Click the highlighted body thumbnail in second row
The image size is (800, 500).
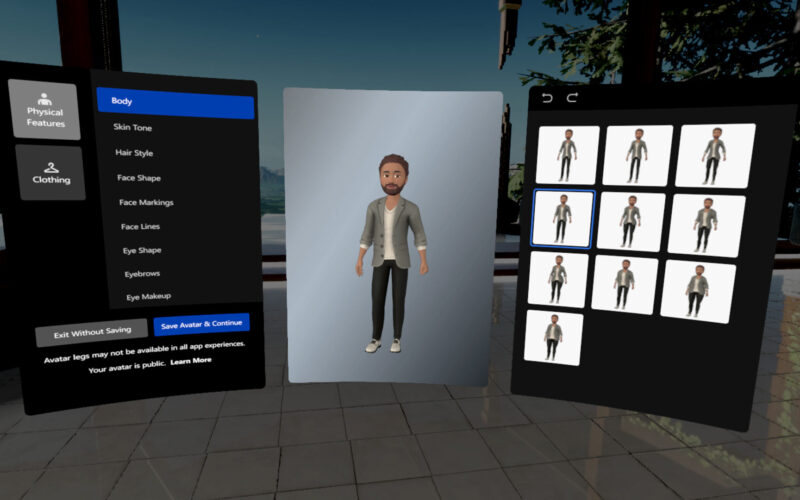563,218
